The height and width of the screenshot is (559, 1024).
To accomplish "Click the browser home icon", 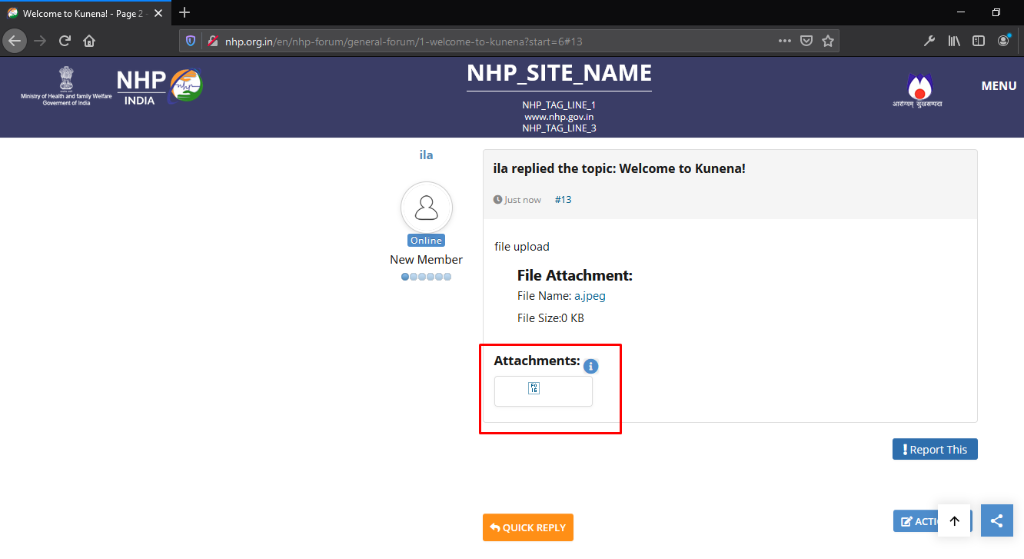I will 89,41.
